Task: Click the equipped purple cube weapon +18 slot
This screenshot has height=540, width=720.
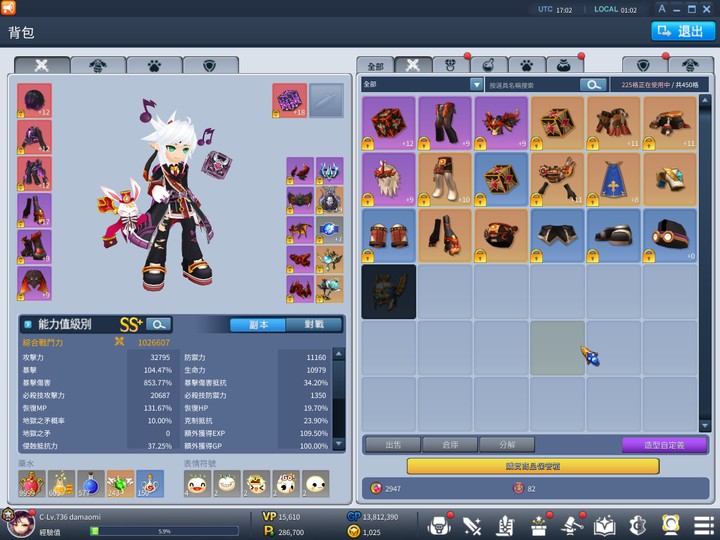Action: tap(289, 100)
